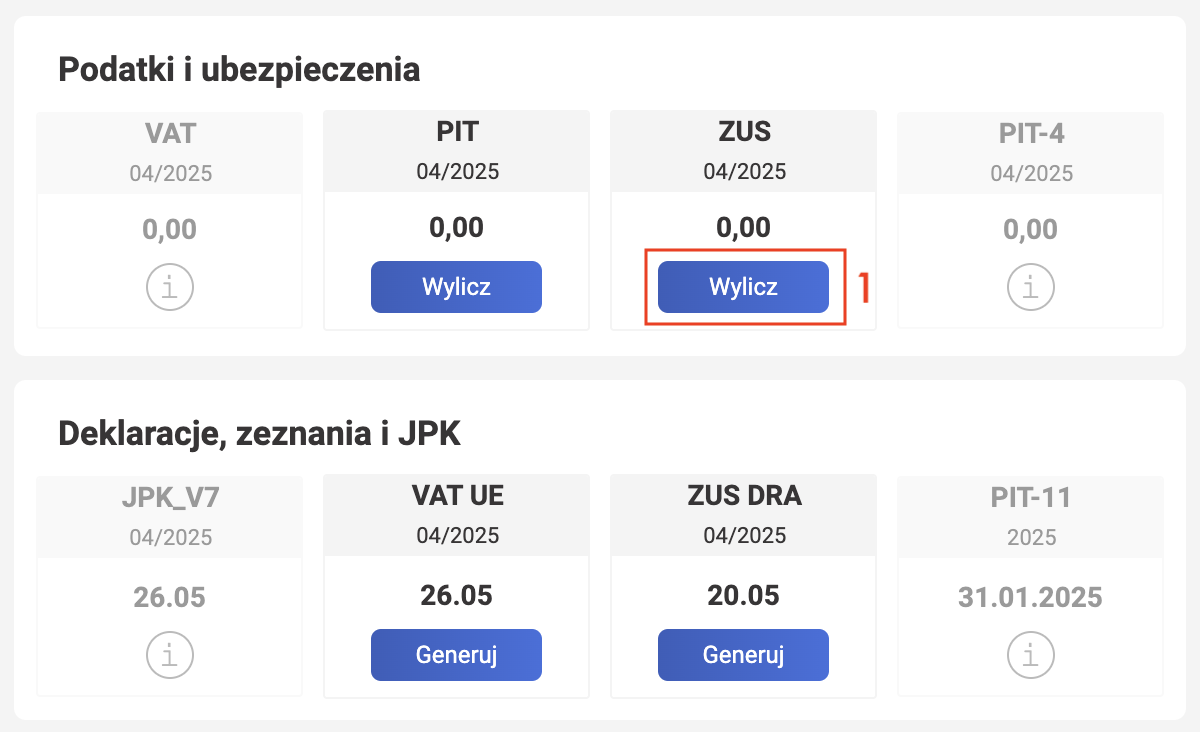Select the VAT tile header

pos(170,131)
